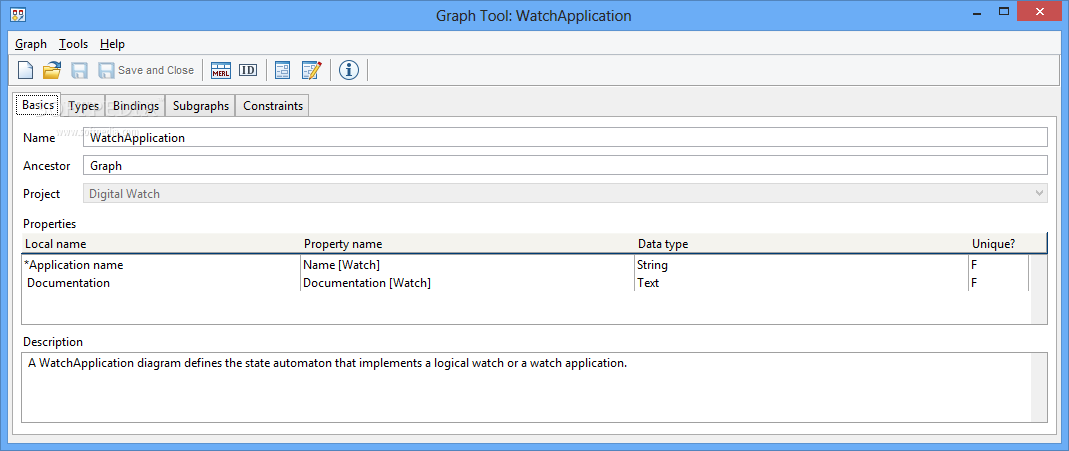Viewport: 1069px width, 451px height.
Task: Open the Graph menu
Action: click(31, 44)
